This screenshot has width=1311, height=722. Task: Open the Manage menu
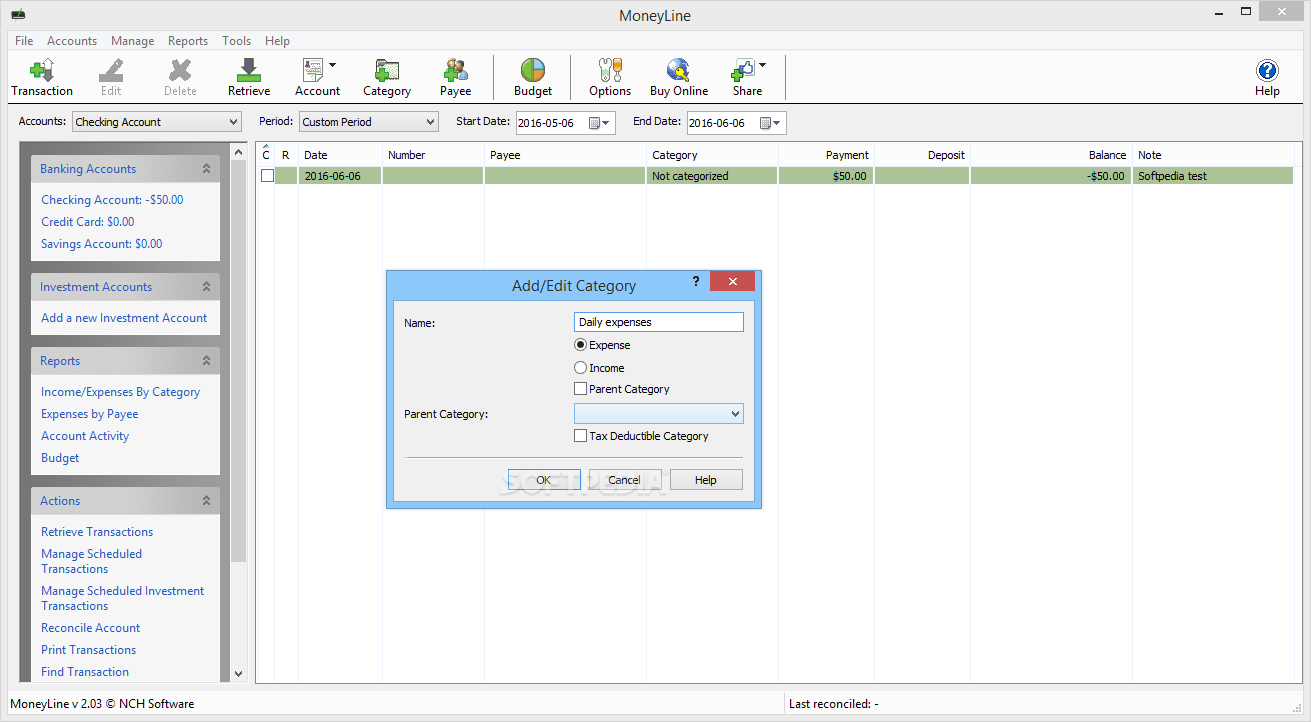[x=133, y=41]
